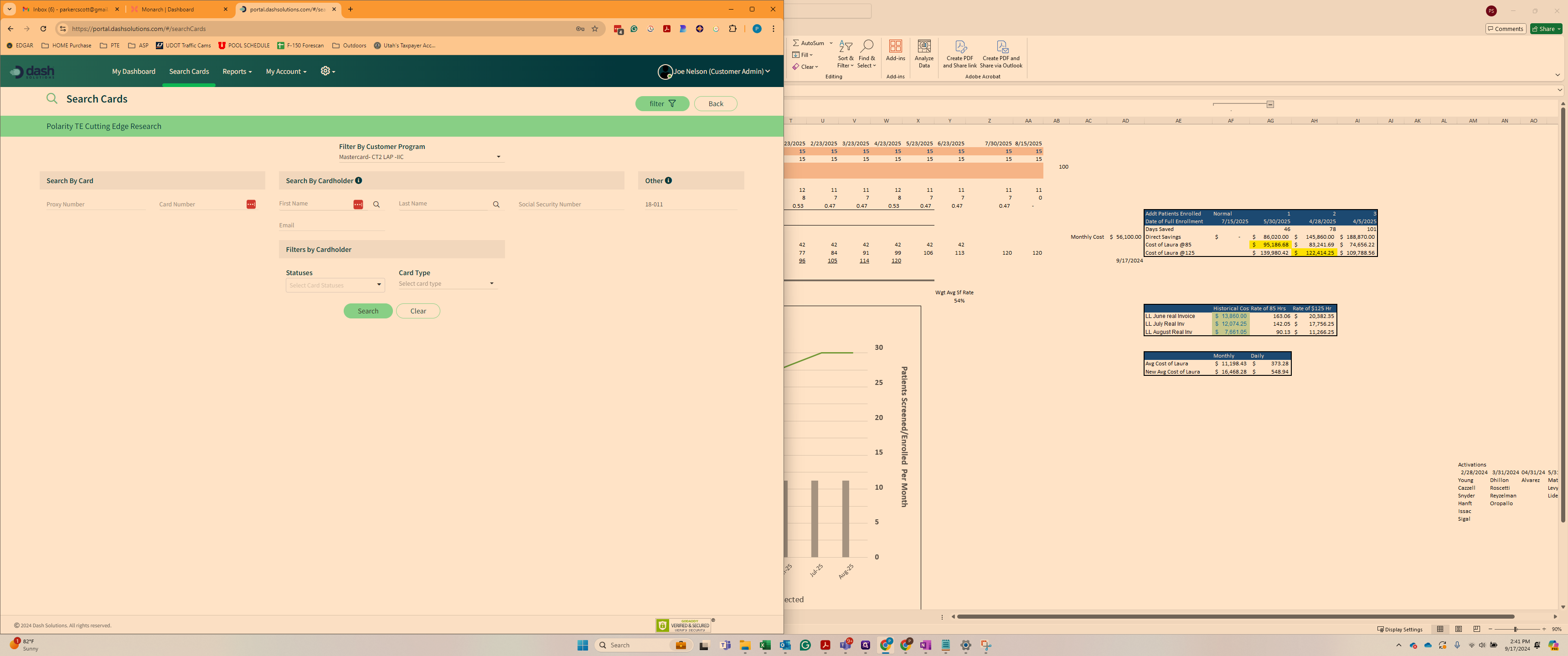Click Analyze Data in Excel ribbon

coord(924,54)
